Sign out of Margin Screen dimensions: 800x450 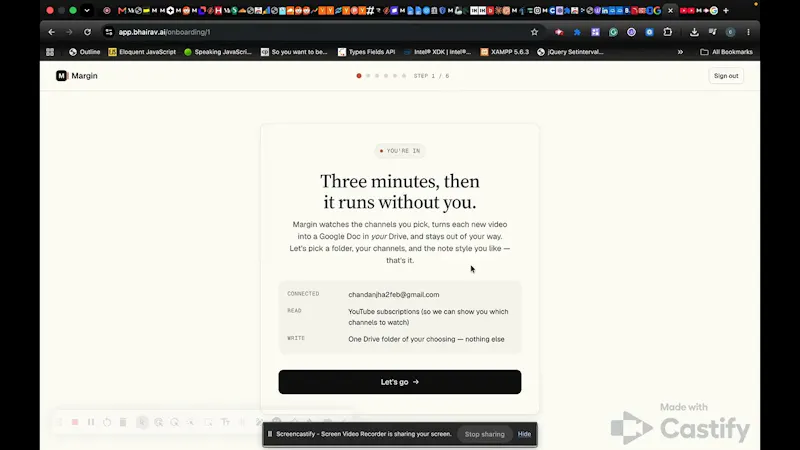pos(726,76)
